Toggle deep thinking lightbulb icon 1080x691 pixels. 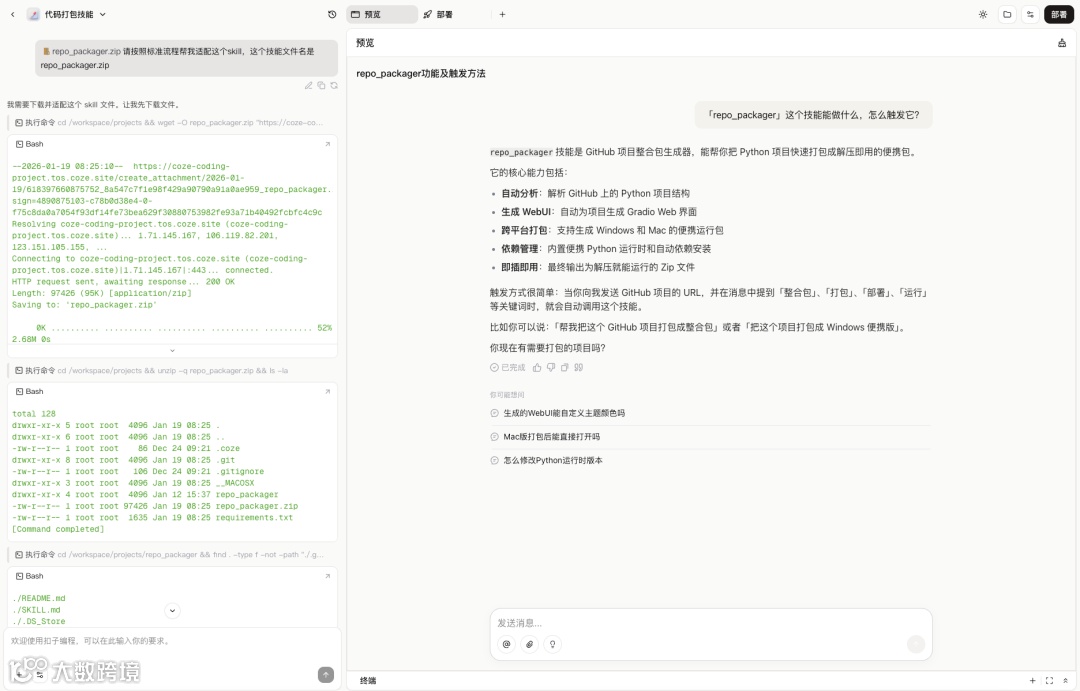pyautogui.click(x=552, y=644)
